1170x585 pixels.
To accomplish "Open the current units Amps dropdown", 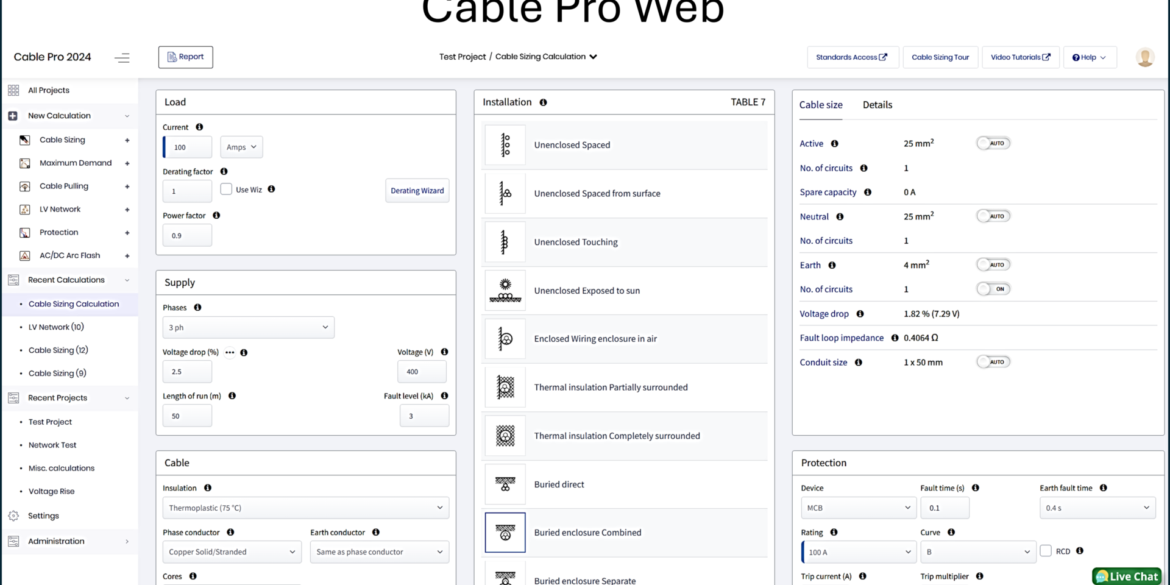I will 241,147.
